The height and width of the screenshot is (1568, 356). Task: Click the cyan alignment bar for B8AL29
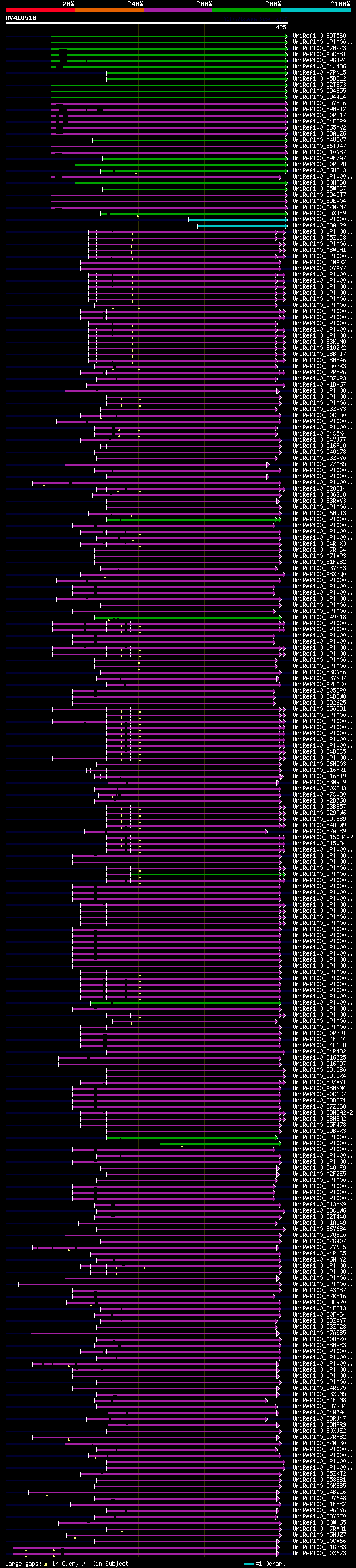[x=242, y=226]
